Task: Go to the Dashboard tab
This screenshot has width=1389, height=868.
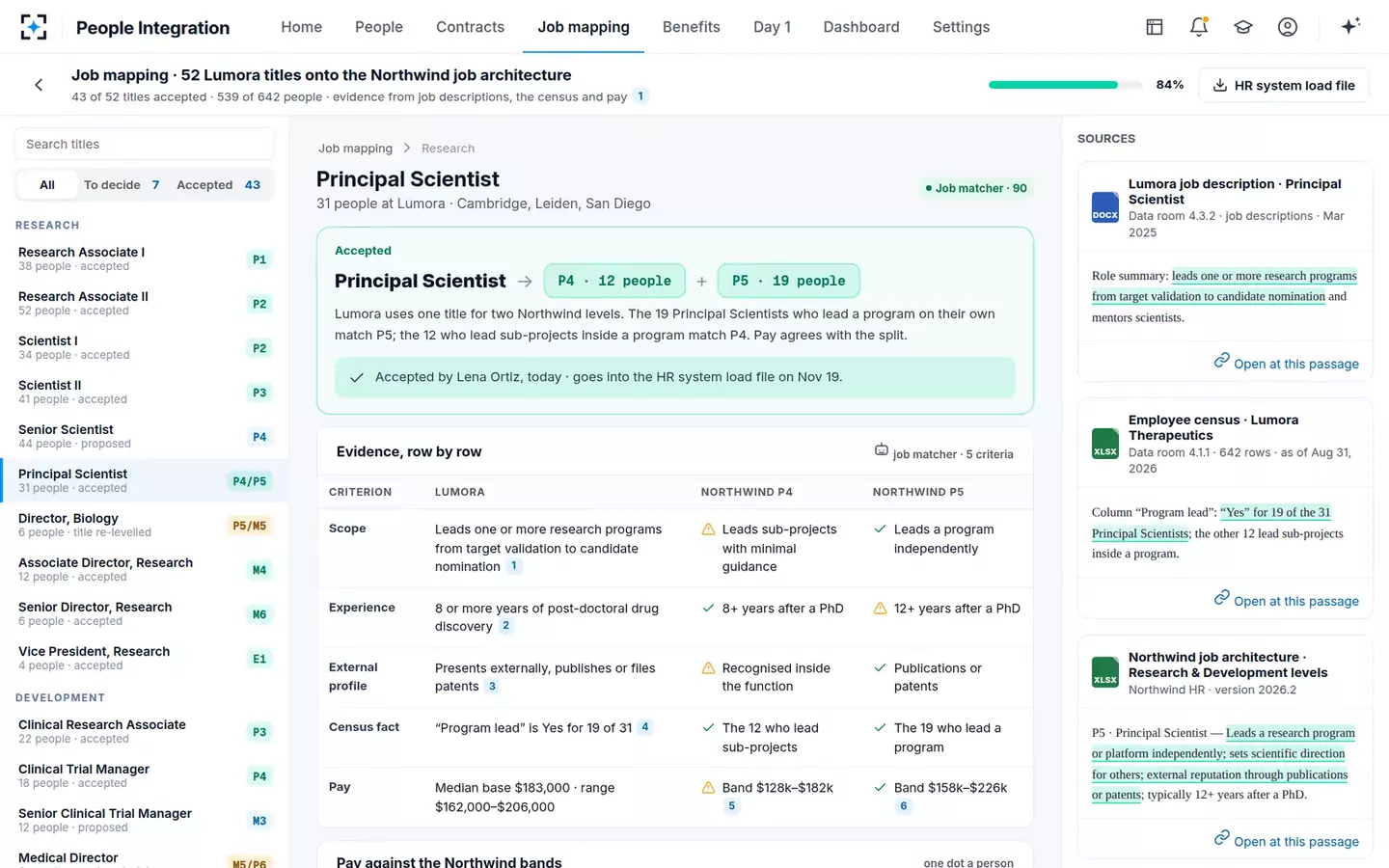Action: [861, 27]
